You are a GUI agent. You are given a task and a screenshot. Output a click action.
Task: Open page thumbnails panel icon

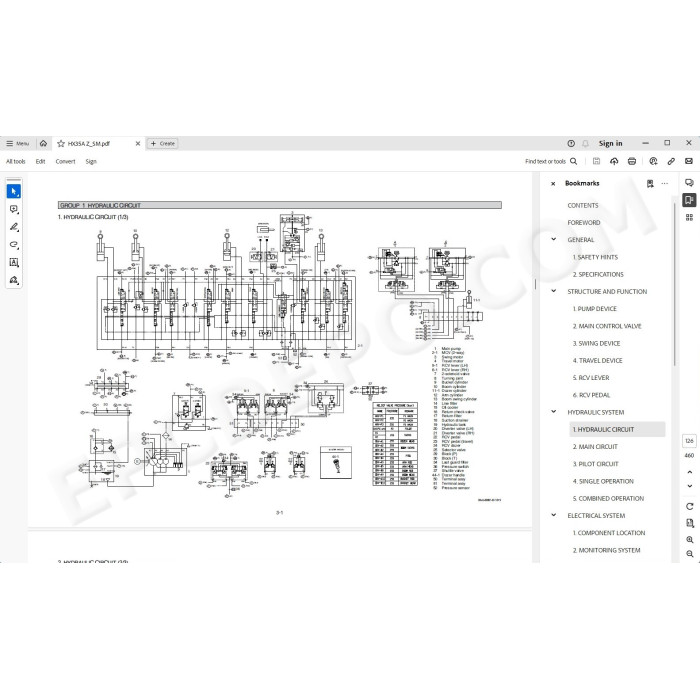(x=689, y=217)
